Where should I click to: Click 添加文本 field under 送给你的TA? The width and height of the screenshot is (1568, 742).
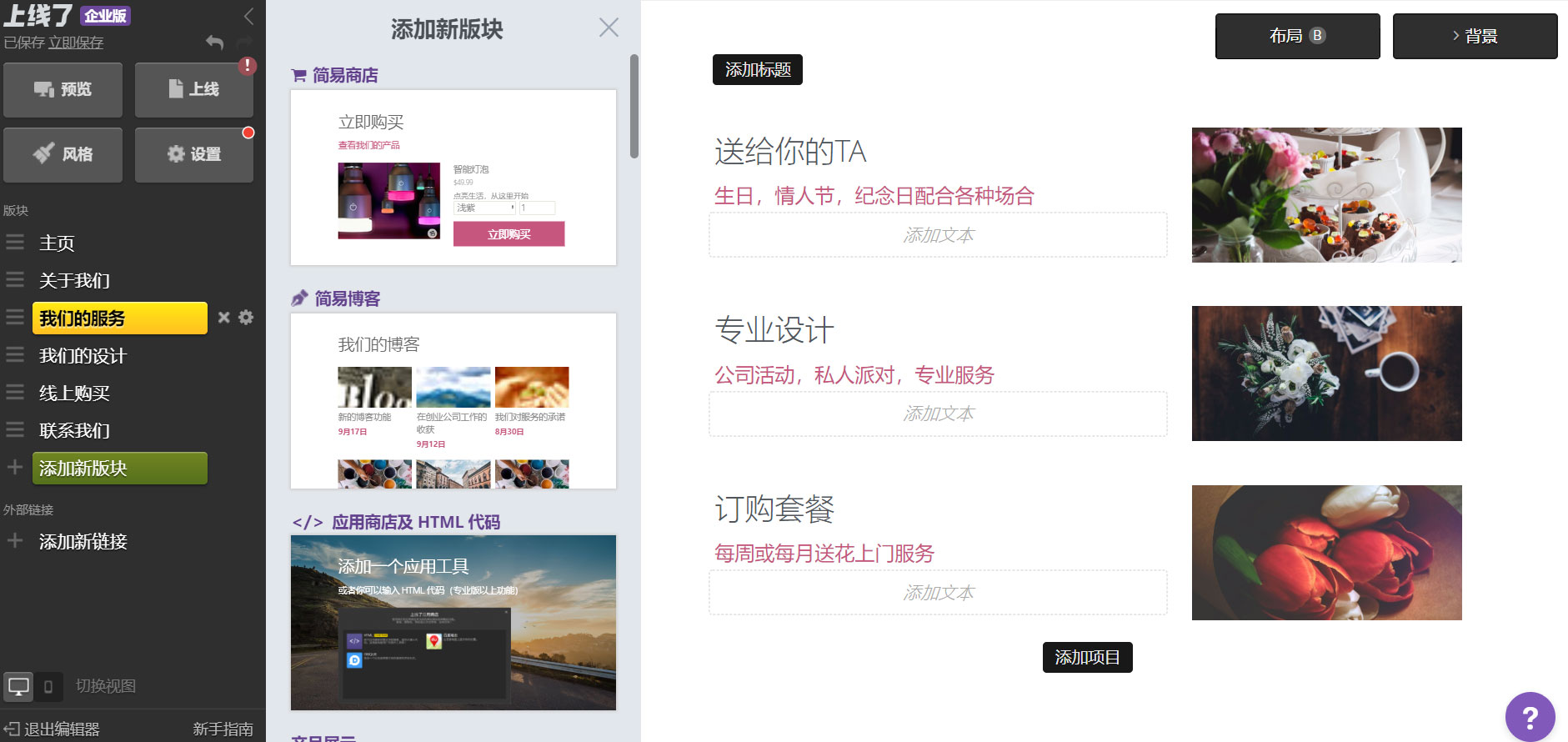coord(938,235)
